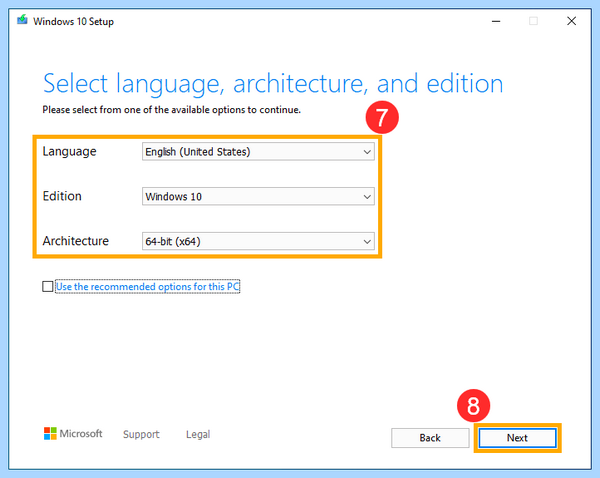Open the Architecture dropdown
This screenshot has height=478, width=600.
tap(258, 241)
